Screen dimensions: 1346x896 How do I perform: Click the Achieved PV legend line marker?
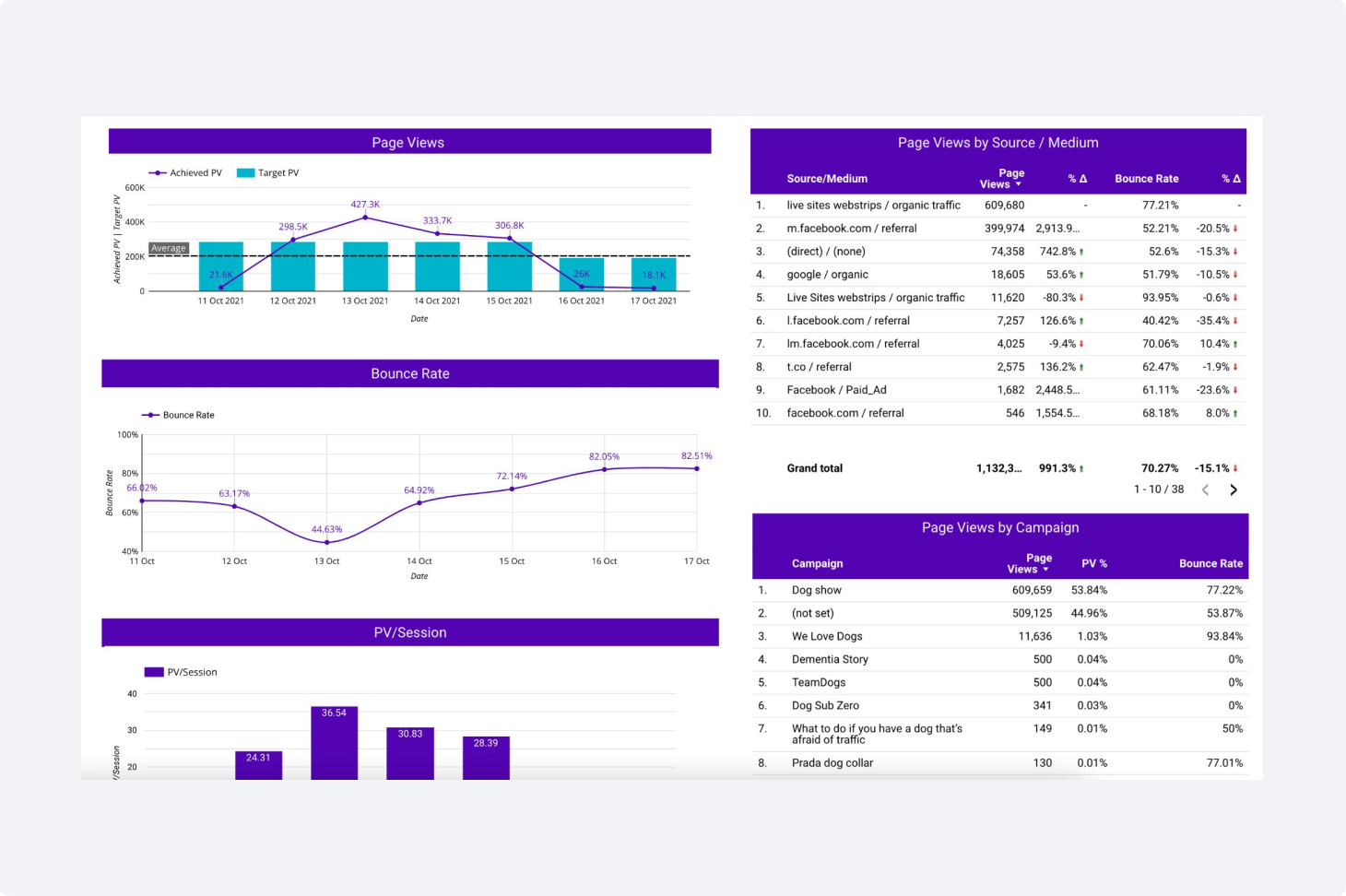(x=158, y=173)
